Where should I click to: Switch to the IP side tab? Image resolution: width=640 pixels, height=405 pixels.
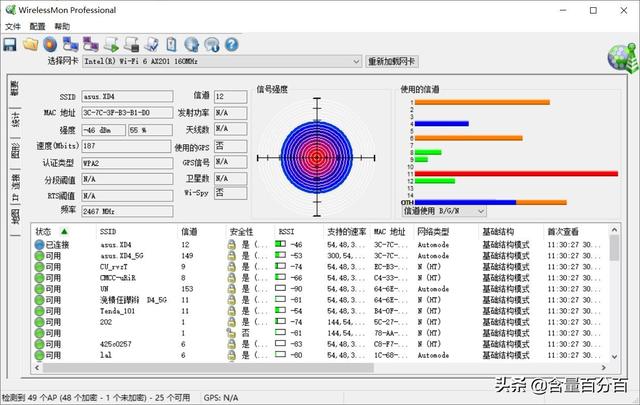tap(15, 187)
